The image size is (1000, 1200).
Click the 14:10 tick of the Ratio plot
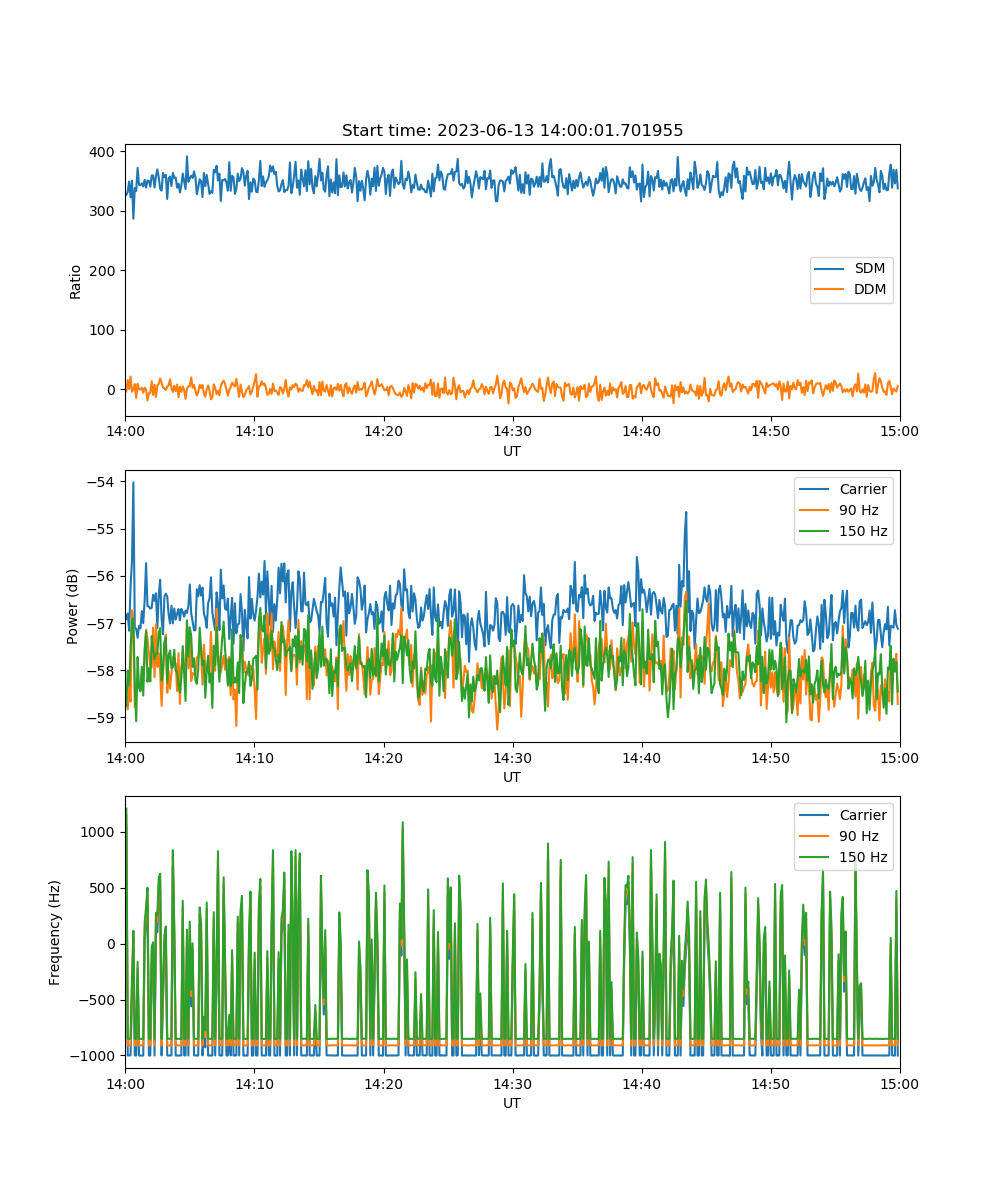[x=254, y=432]
